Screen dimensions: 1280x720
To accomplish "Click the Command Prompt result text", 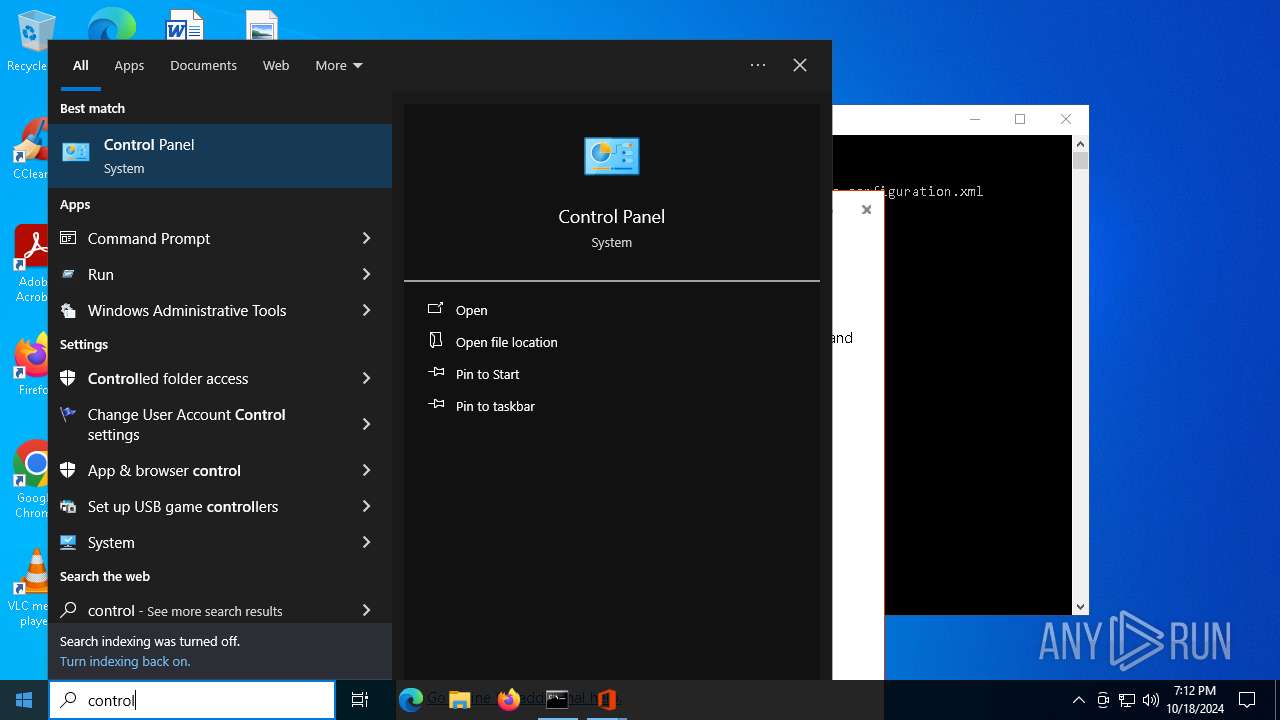I will coord(149,238).
